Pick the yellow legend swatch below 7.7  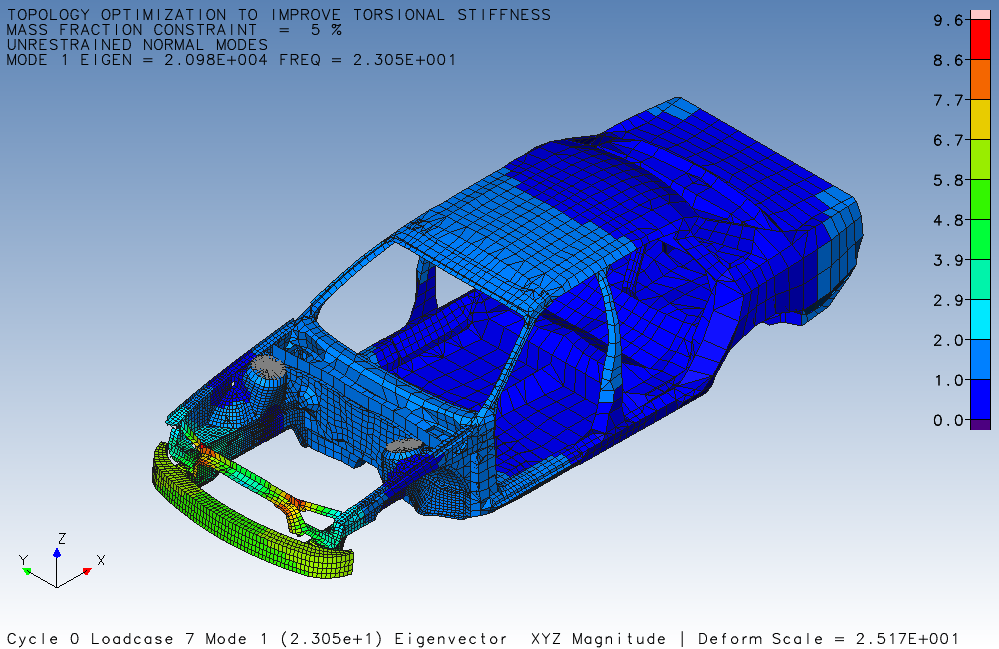pyautogui.click(x=980, y=119)
